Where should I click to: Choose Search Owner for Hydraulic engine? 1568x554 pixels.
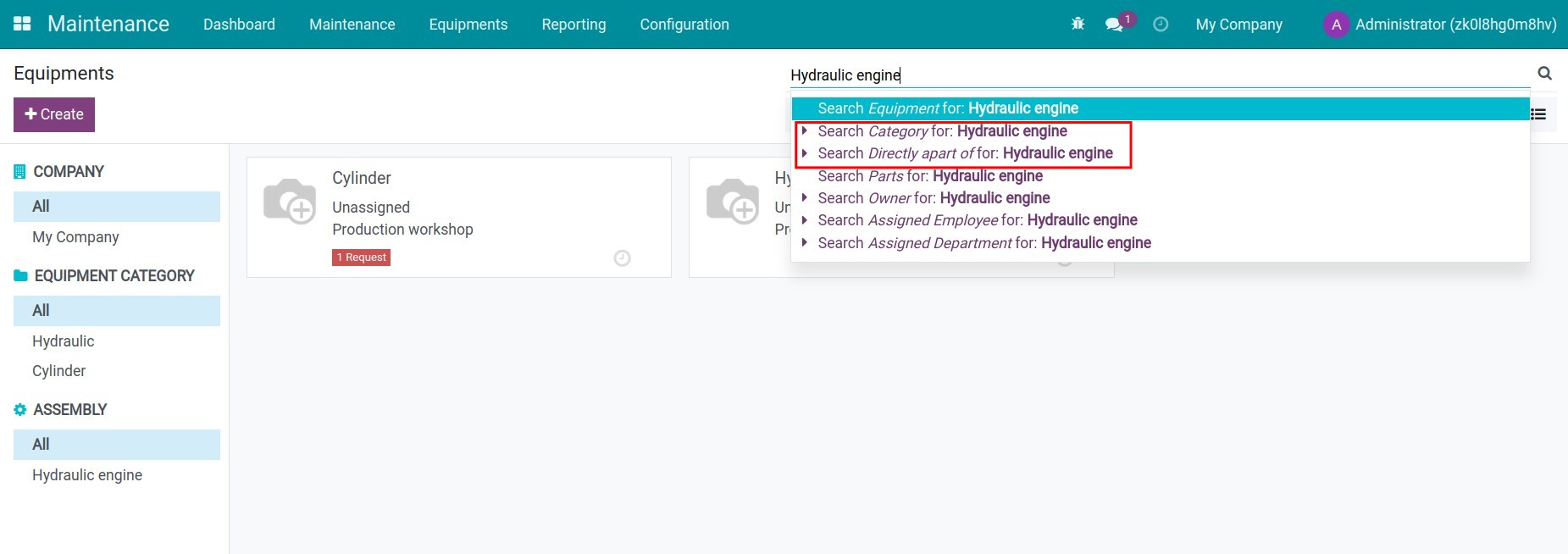(x=1161, y=198)
